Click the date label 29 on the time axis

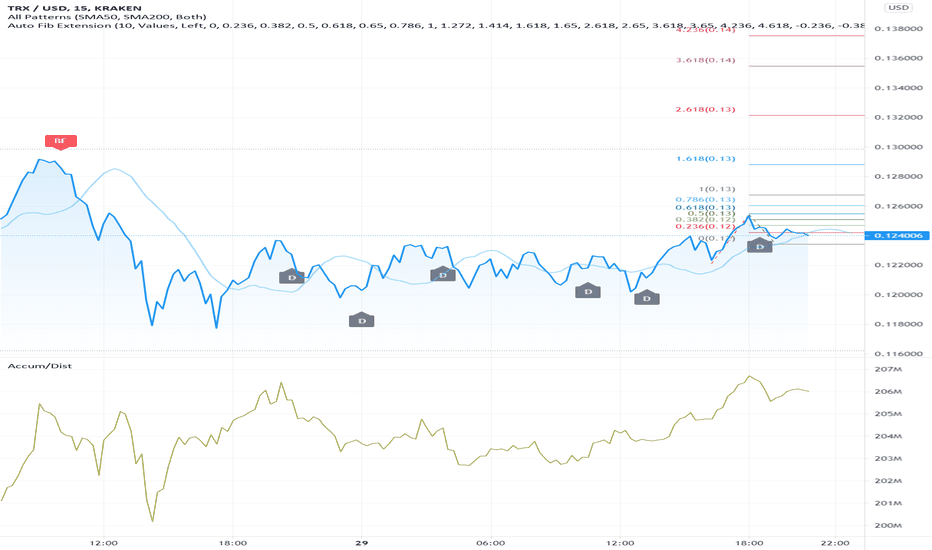tap(361, 543)
